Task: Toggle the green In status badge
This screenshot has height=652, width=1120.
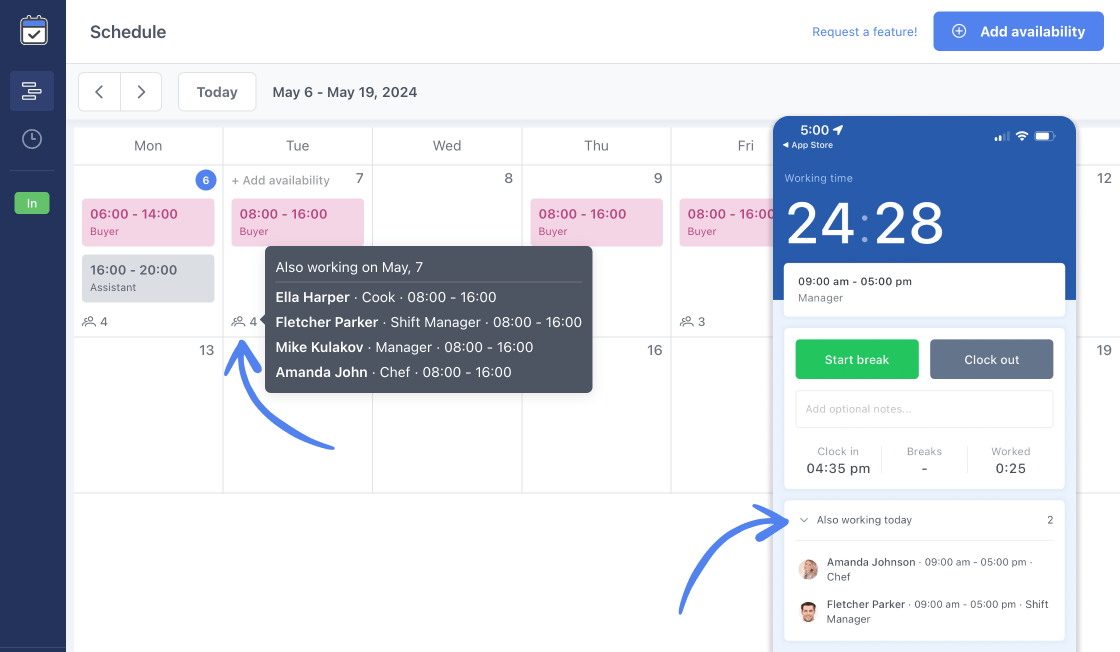Action: [32, 202]
